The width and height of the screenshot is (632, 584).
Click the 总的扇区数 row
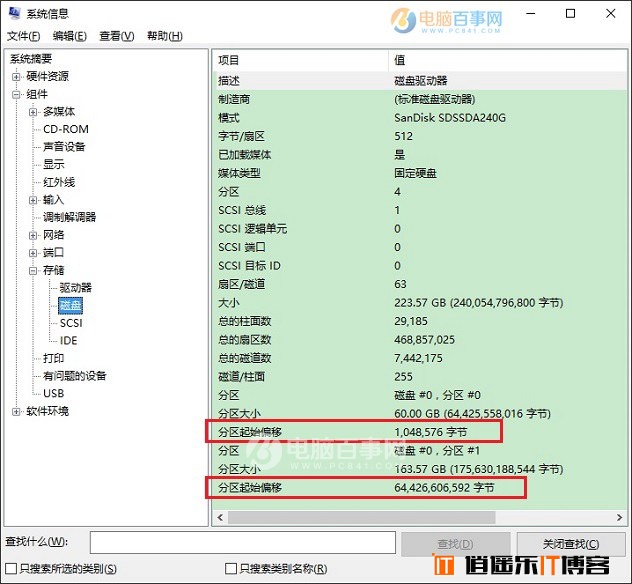click(x=420, y=340)
